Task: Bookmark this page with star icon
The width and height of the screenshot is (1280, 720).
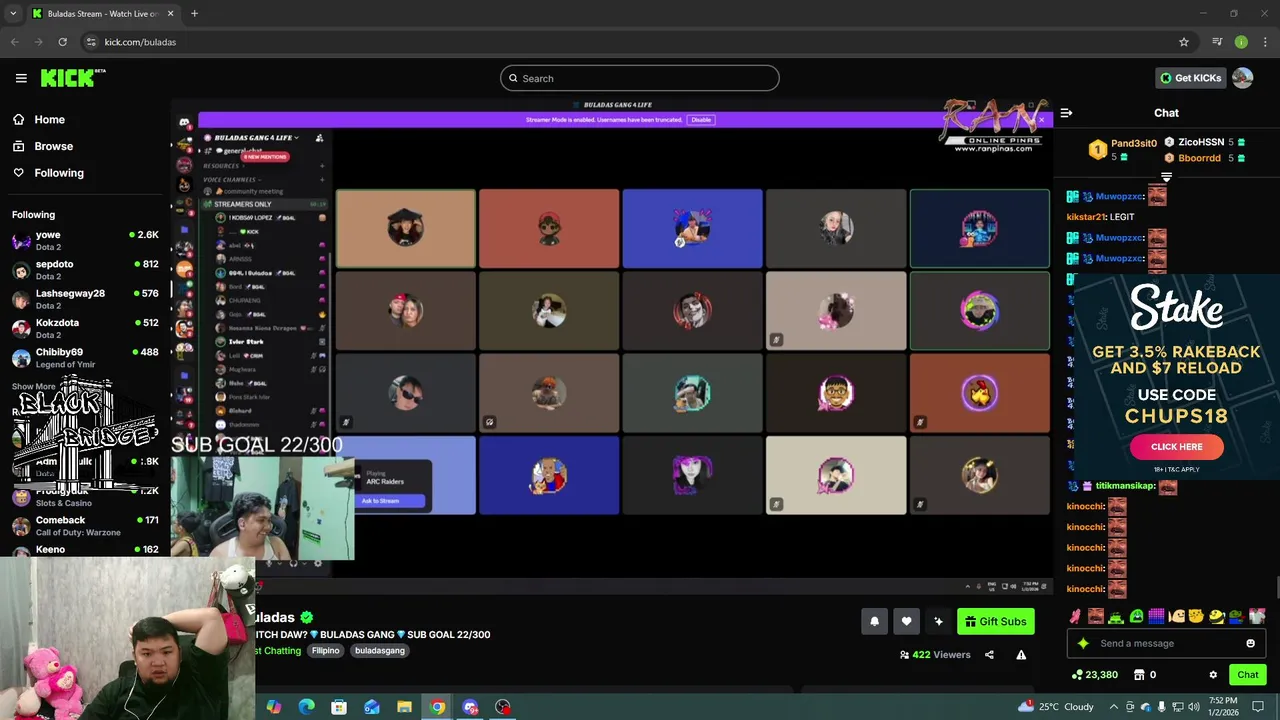Action: pyautogui.click(x=1184, y=42)
